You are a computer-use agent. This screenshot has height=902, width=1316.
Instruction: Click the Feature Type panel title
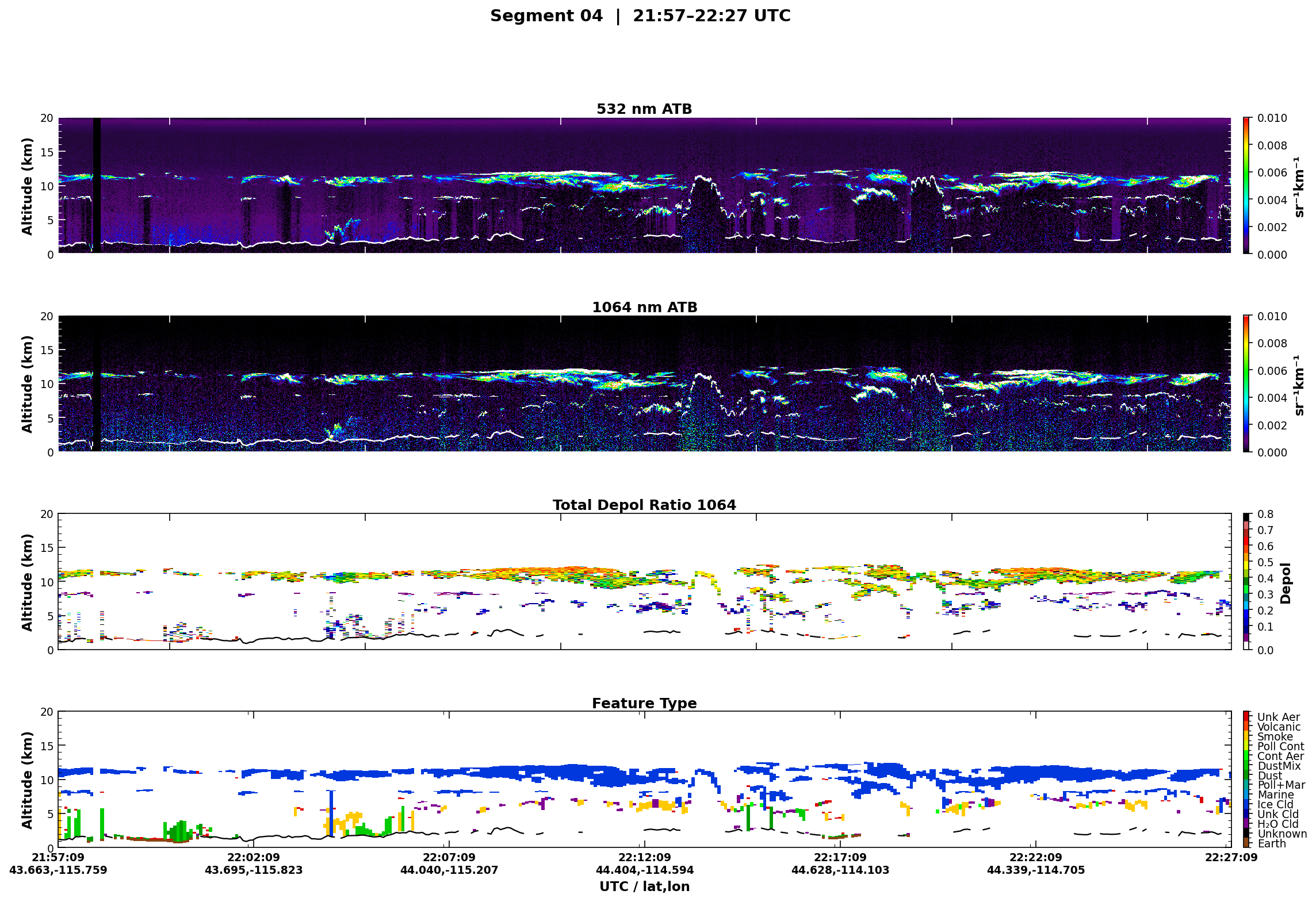pyautogui.click(x=644, y=703)
